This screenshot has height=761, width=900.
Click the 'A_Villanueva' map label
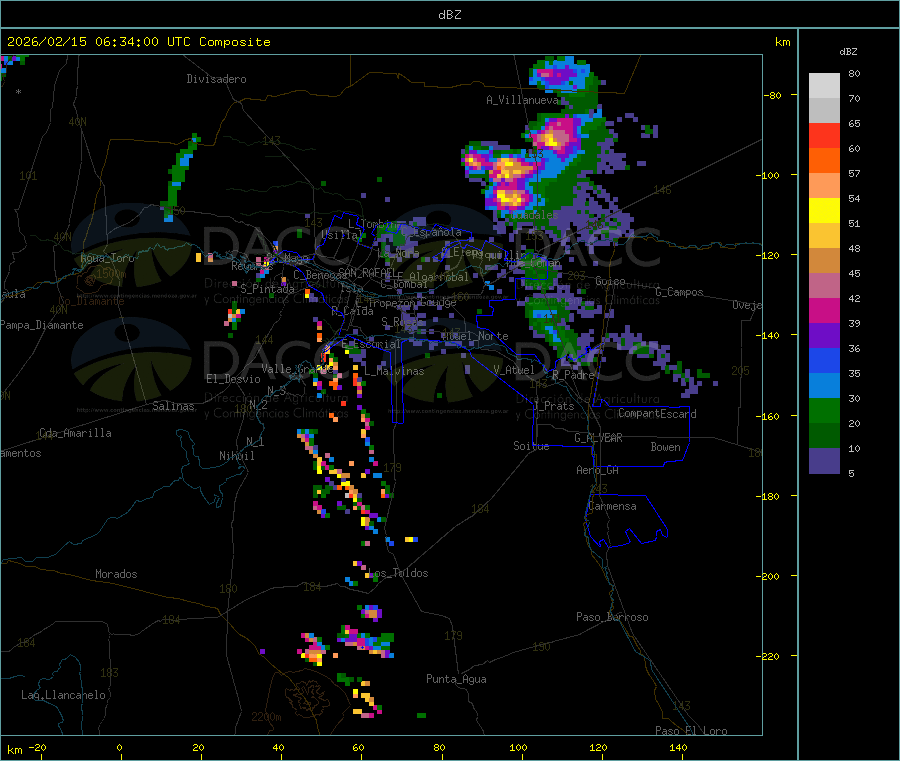(522, 100)
